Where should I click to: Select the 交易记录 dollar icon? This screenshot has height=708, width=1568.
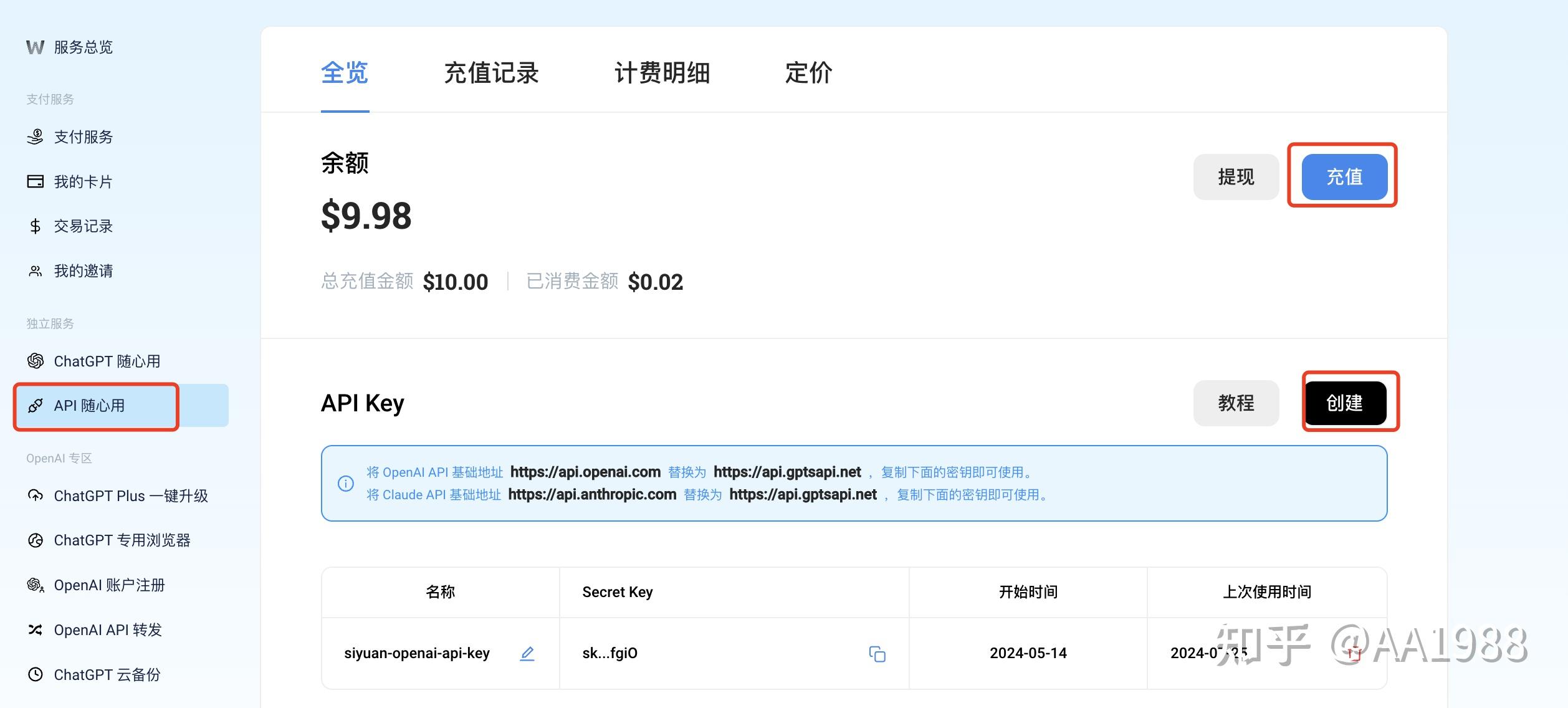click(x=36, y=226)
